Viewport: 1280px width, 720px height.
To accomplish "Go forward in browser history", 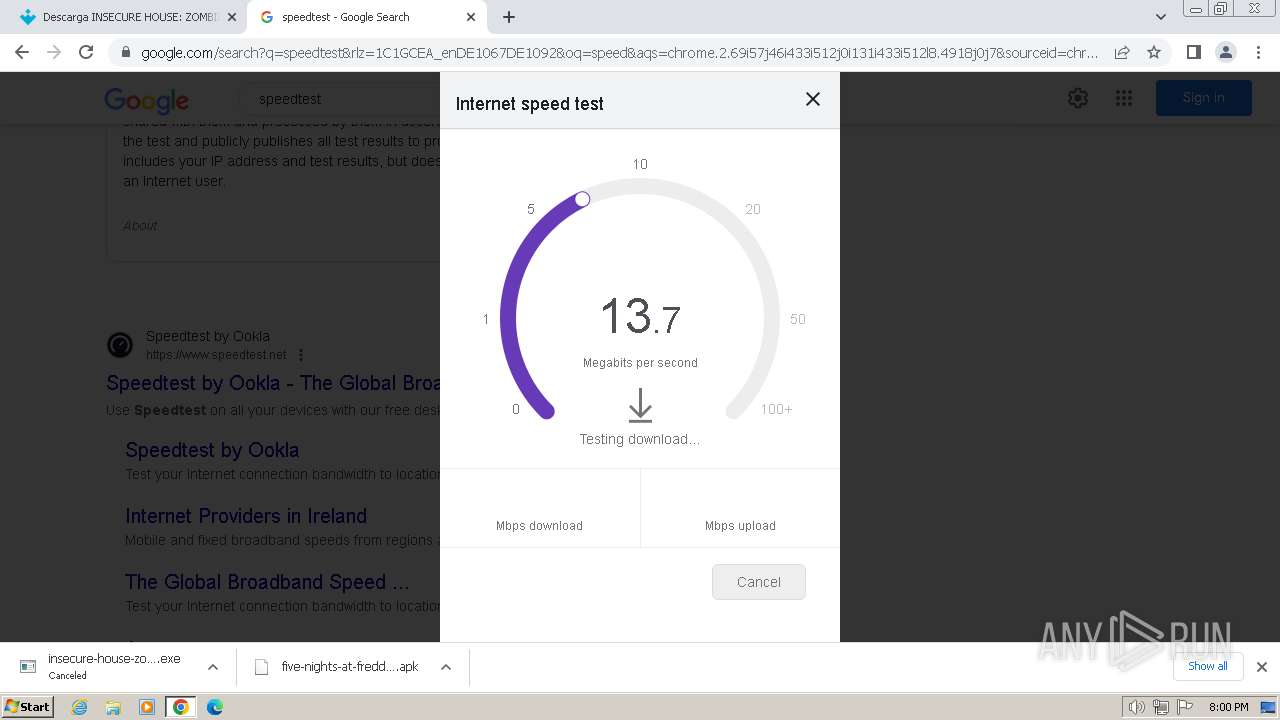I will point(54,52).
